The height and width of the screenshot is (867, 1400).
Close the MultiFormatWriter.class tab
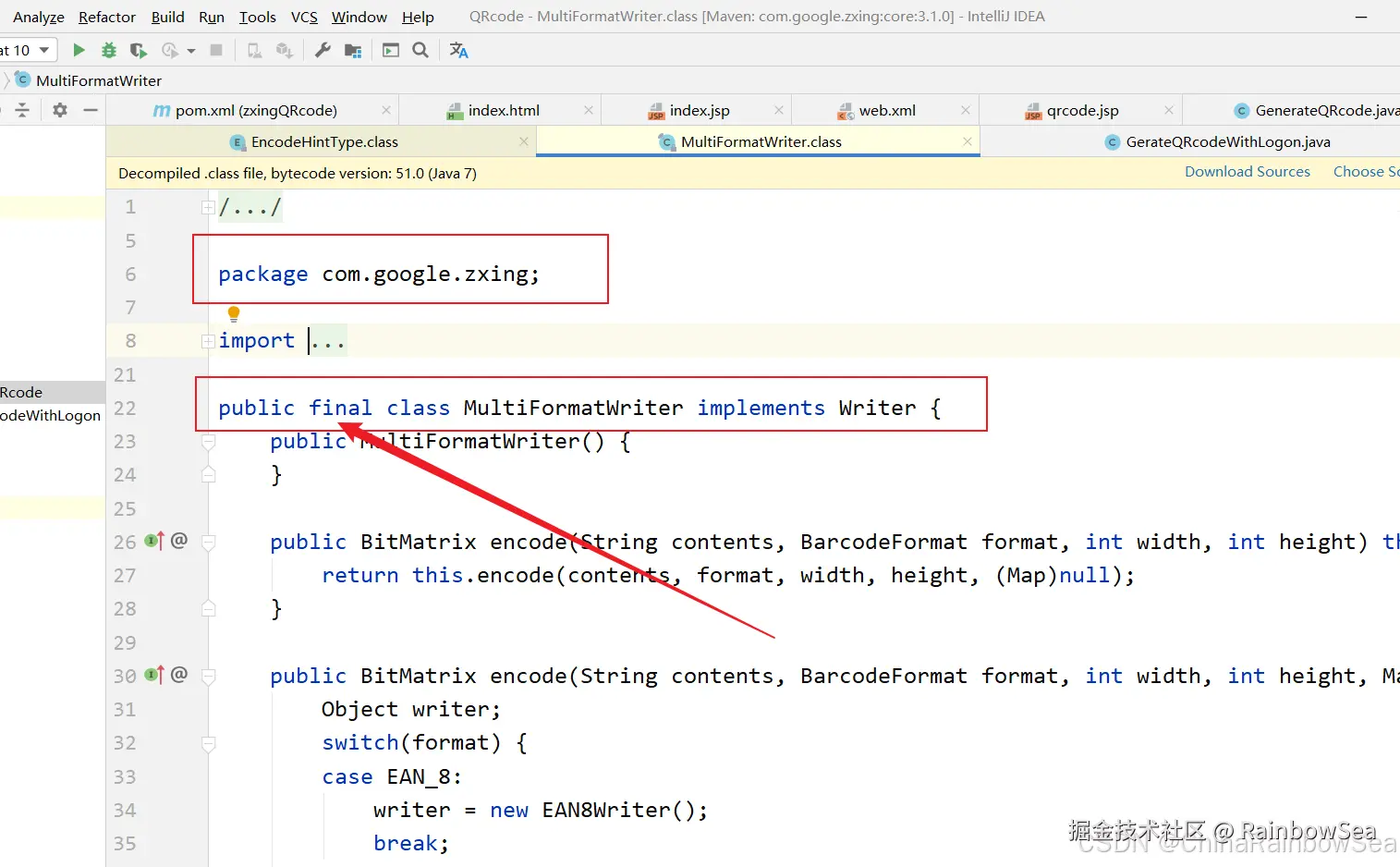click(x=968, y=141)
